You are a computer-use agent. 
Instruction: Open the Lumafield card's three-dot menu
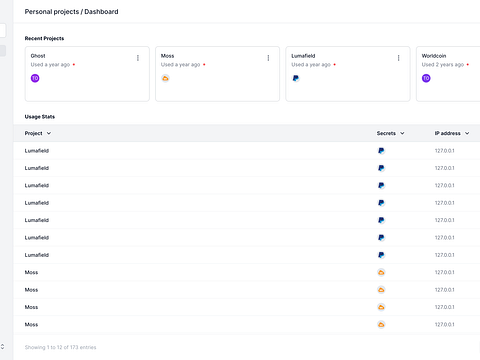click(398, 58)
